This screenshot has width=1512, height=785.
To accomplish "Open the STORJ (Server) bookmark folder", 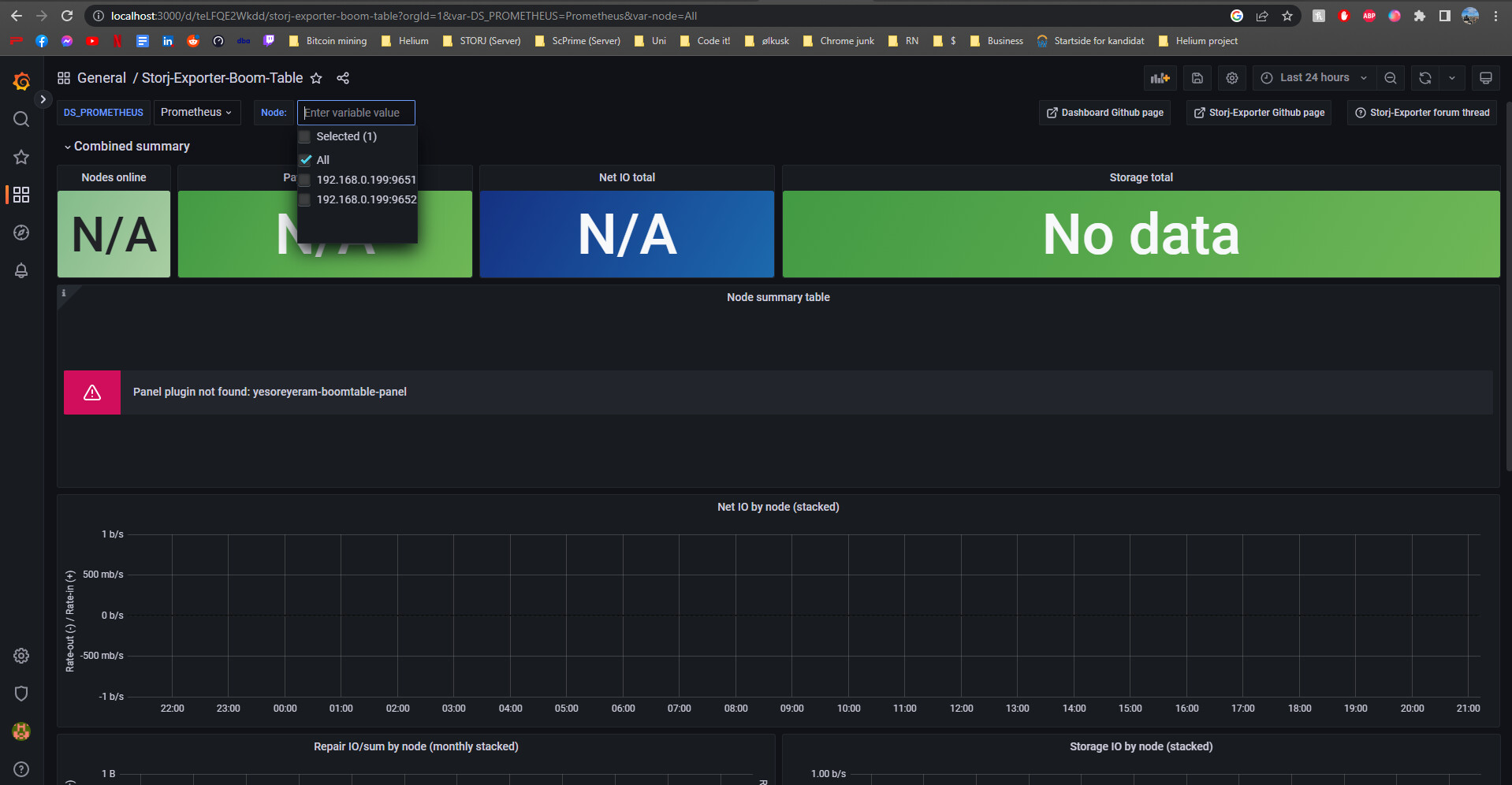I will click(x=482, y=41).
